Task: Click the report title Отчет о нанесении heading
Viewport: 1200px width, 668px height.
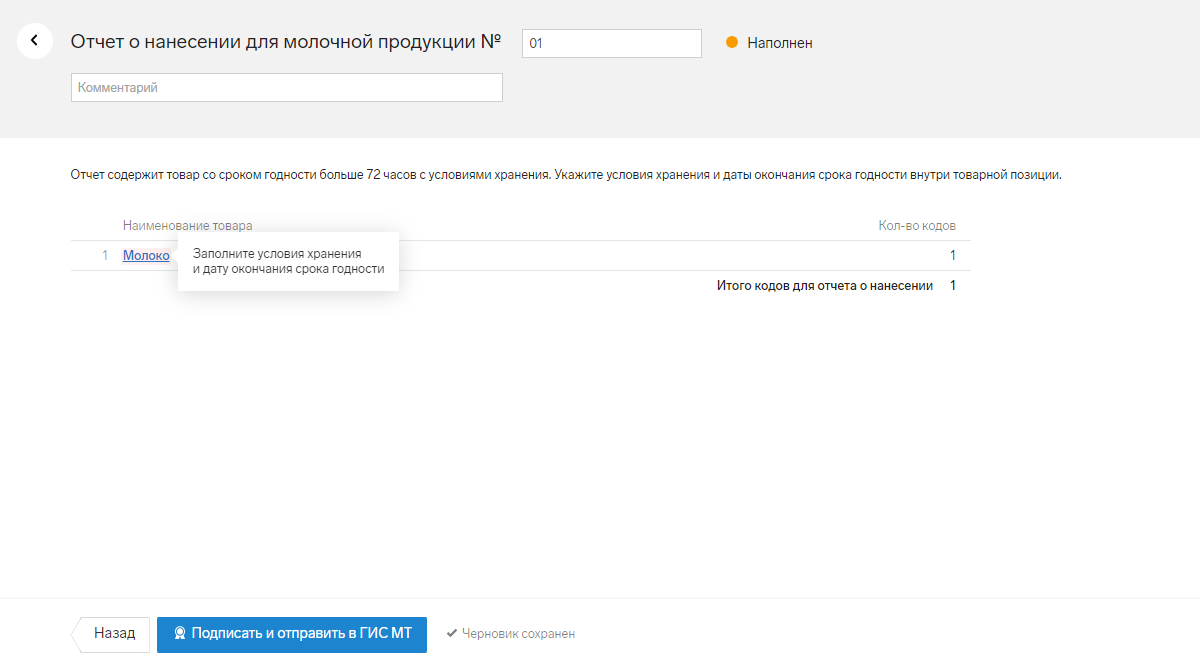Action: click(x=286, y=42)
